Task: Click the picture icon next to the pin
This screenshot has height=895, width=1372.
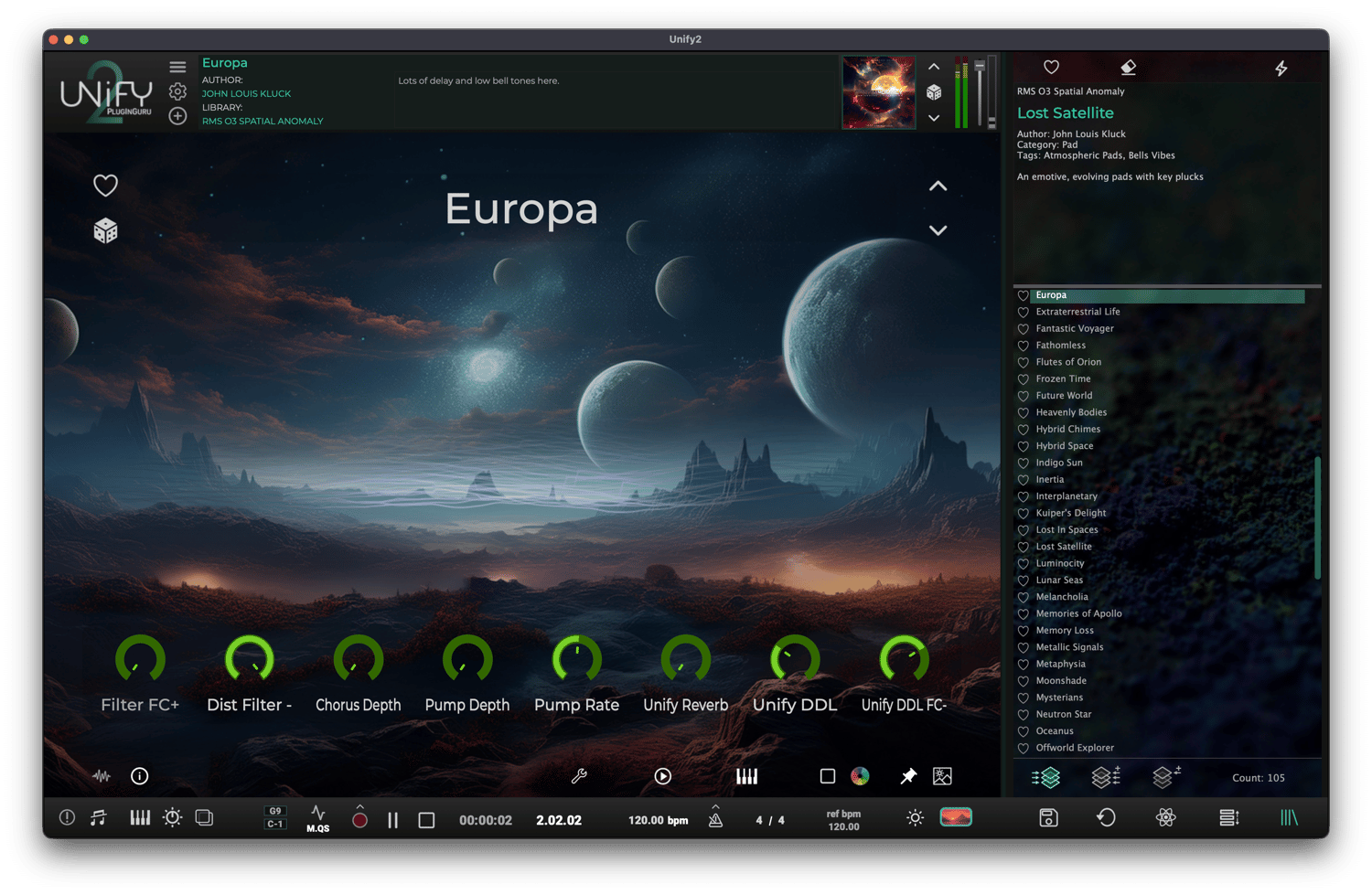Action: 942,776
